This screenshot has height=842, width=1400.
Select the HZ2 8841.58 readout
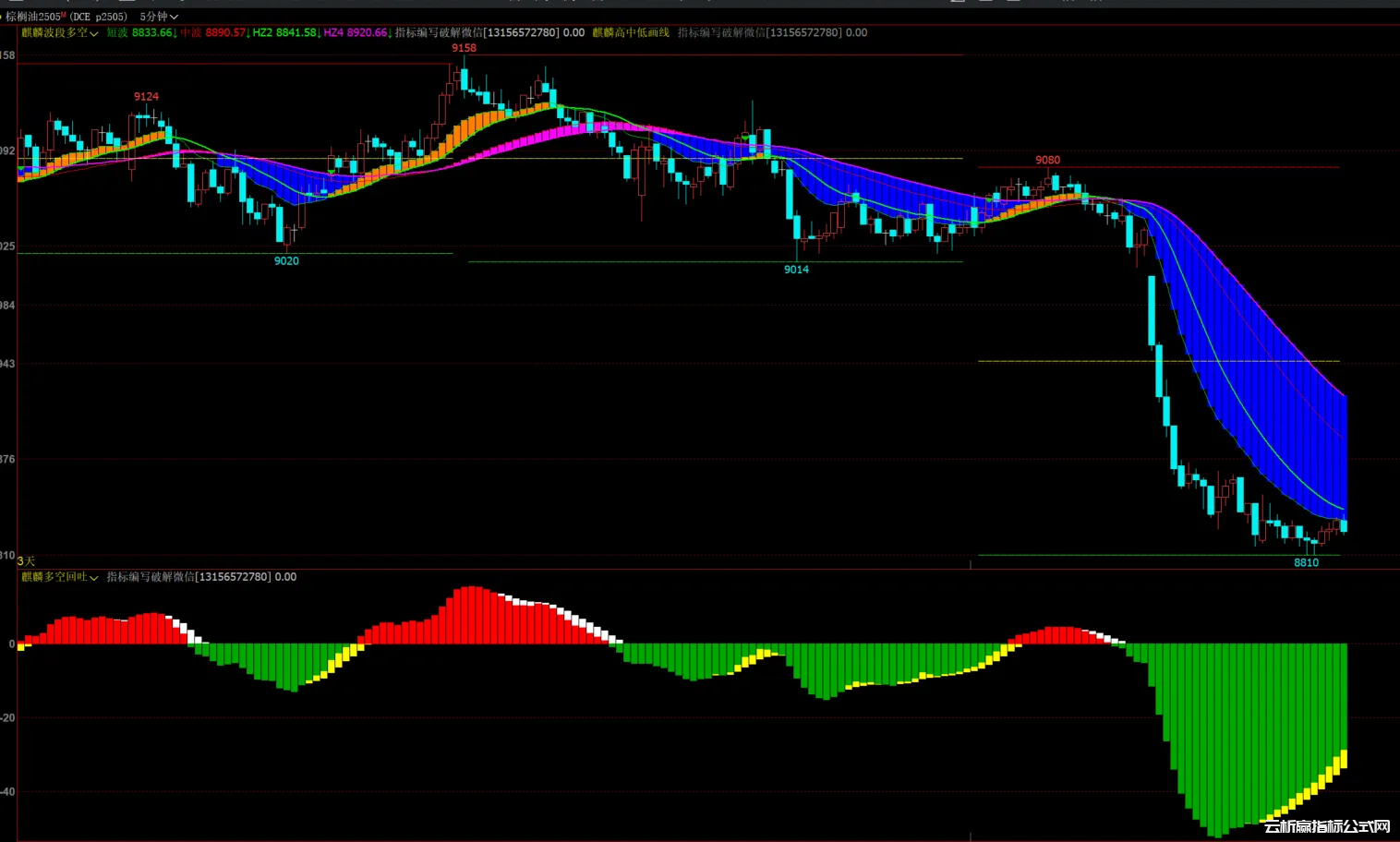285,33
